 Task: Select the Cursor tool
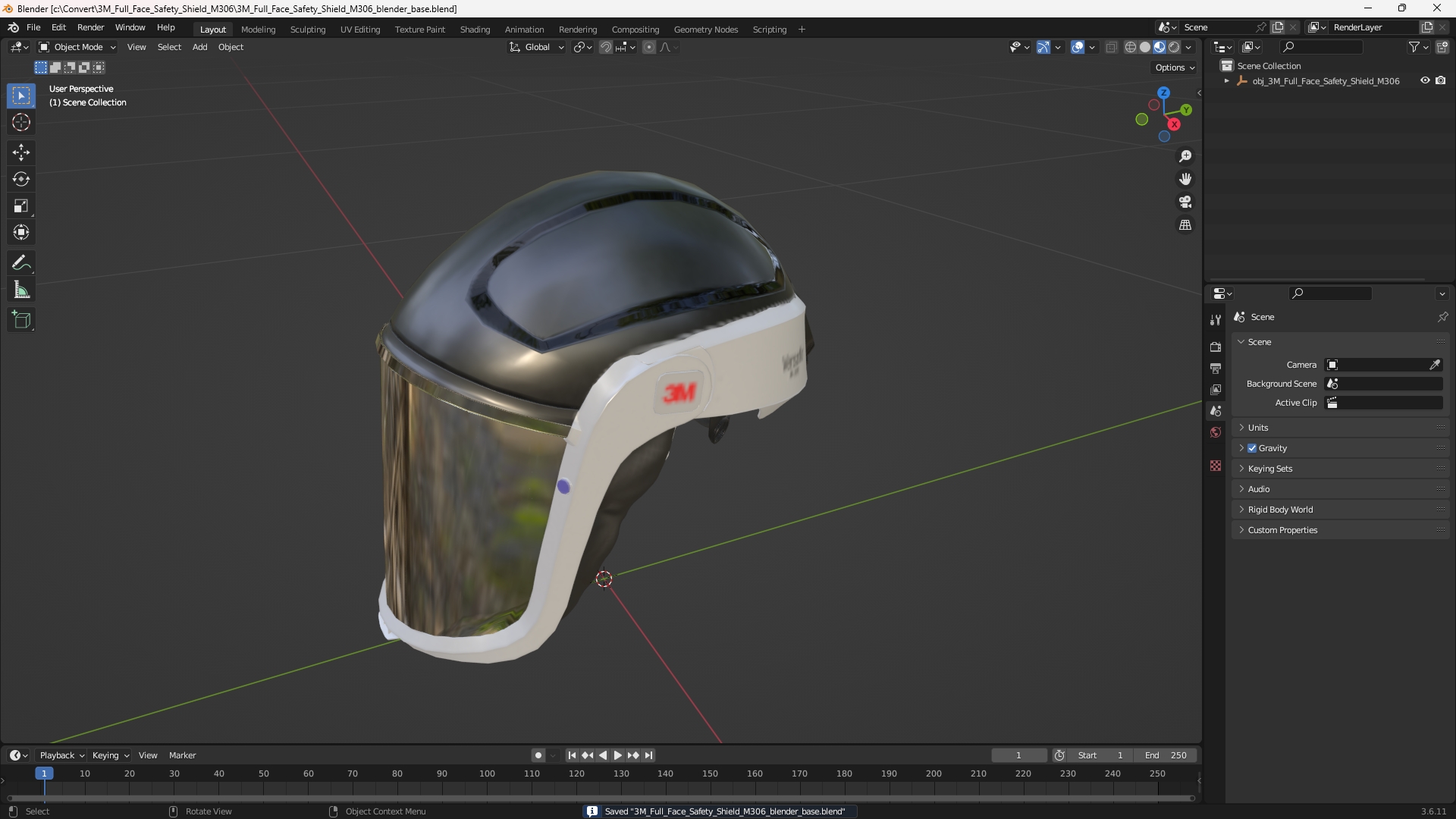21,122
